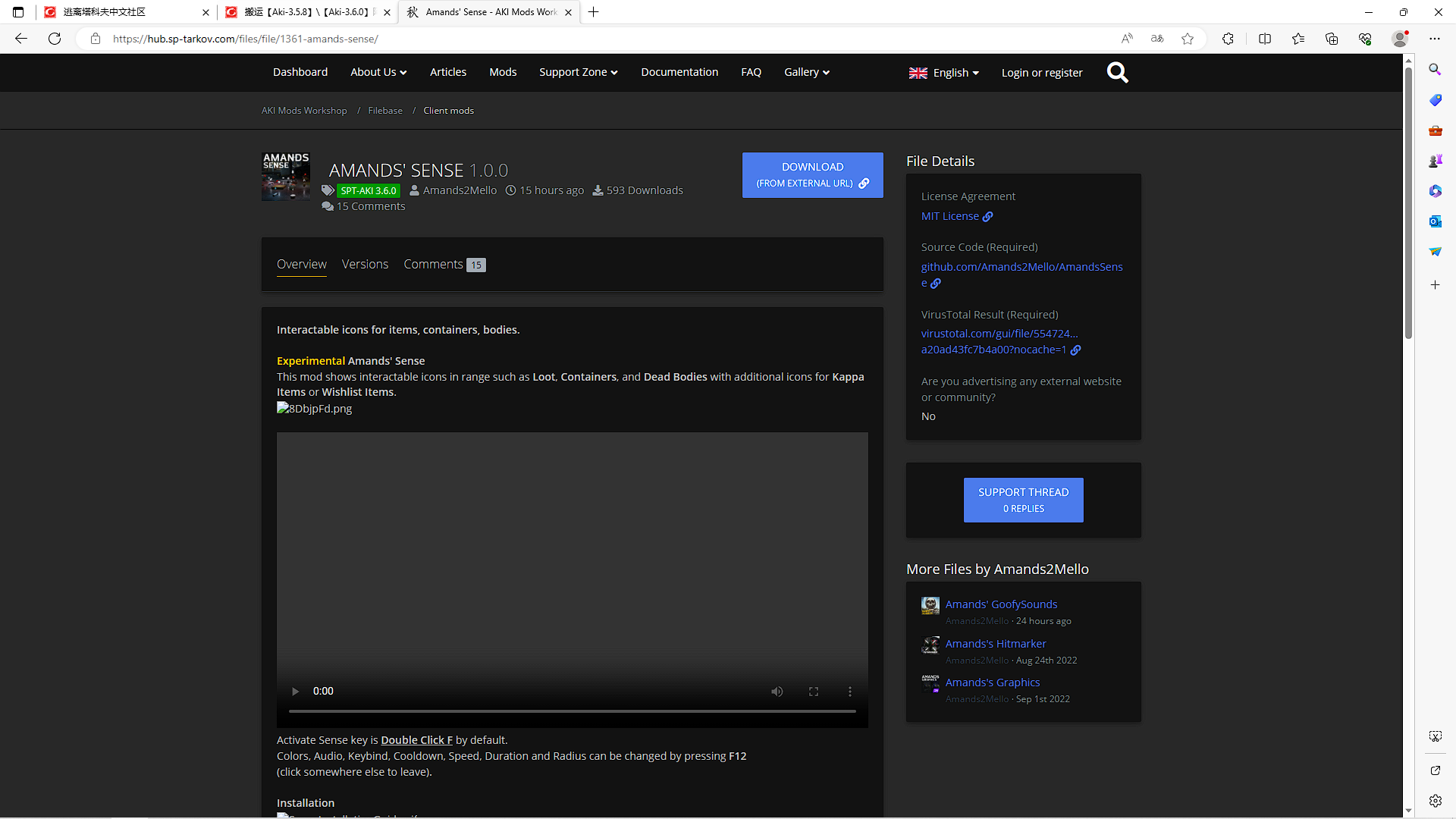The image size is (1456, 819).
Task: Click Download from external URL button
Action: [812, 175]
